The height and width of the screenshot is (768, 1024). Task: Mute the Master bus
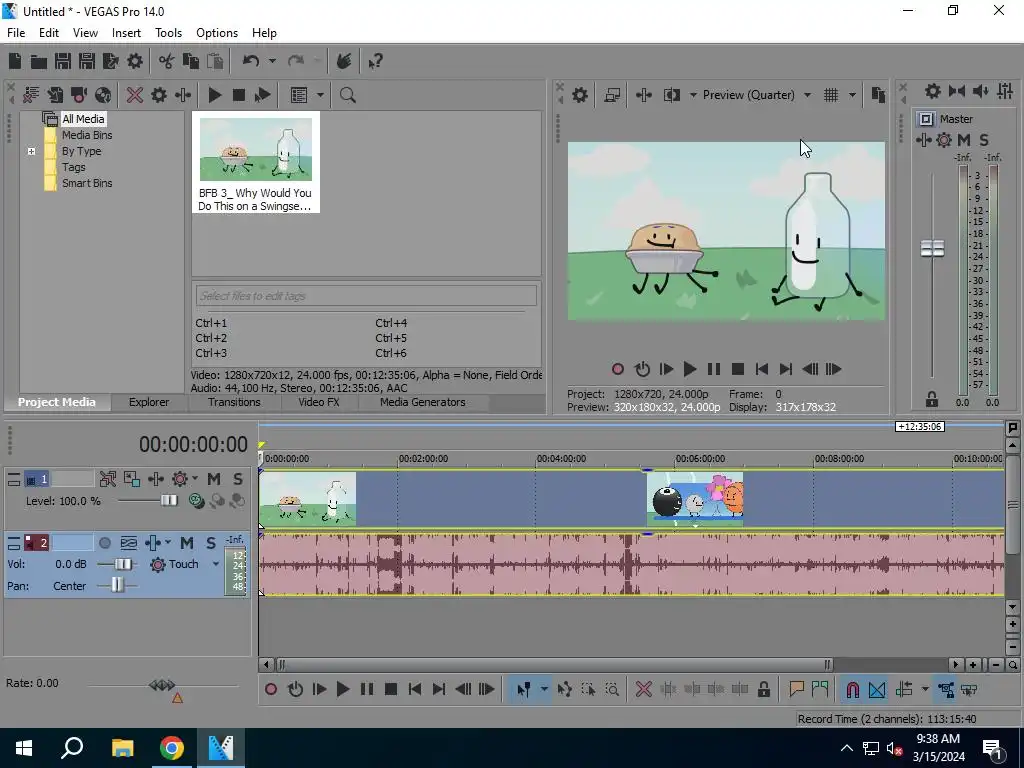(963, 140)
